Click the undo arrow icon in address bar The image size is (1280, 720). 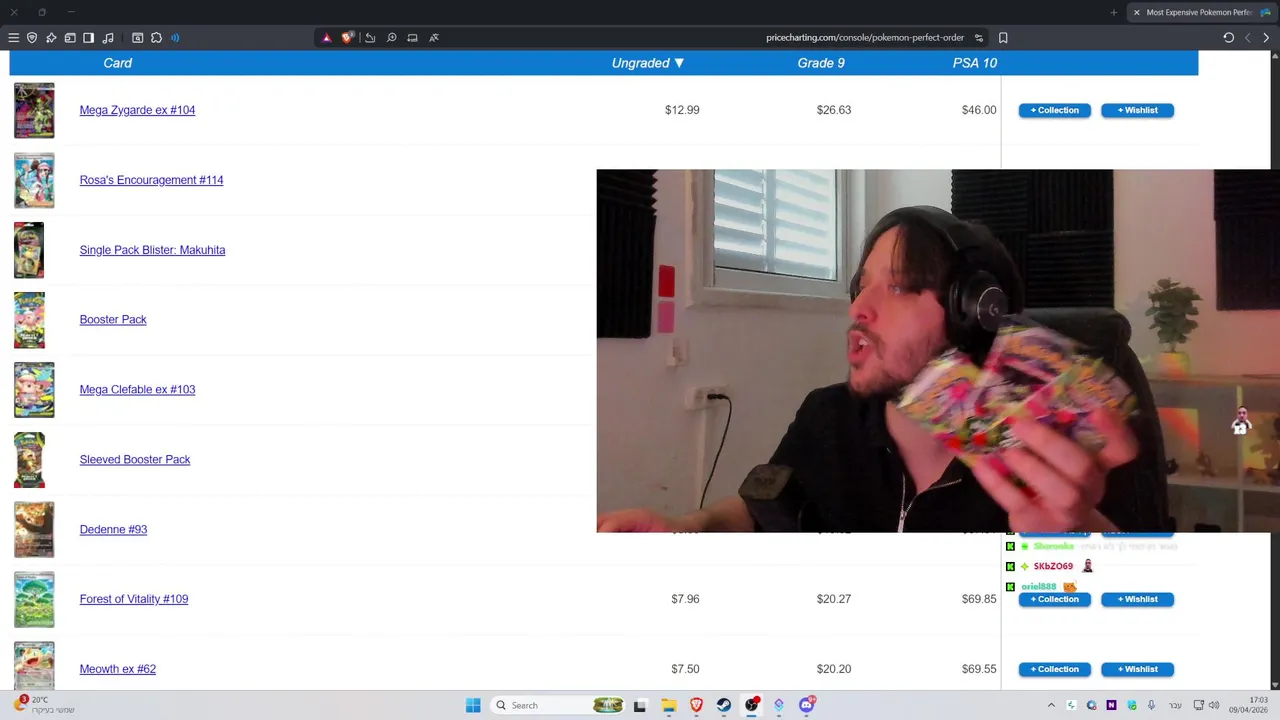click(x=370, y=38)
